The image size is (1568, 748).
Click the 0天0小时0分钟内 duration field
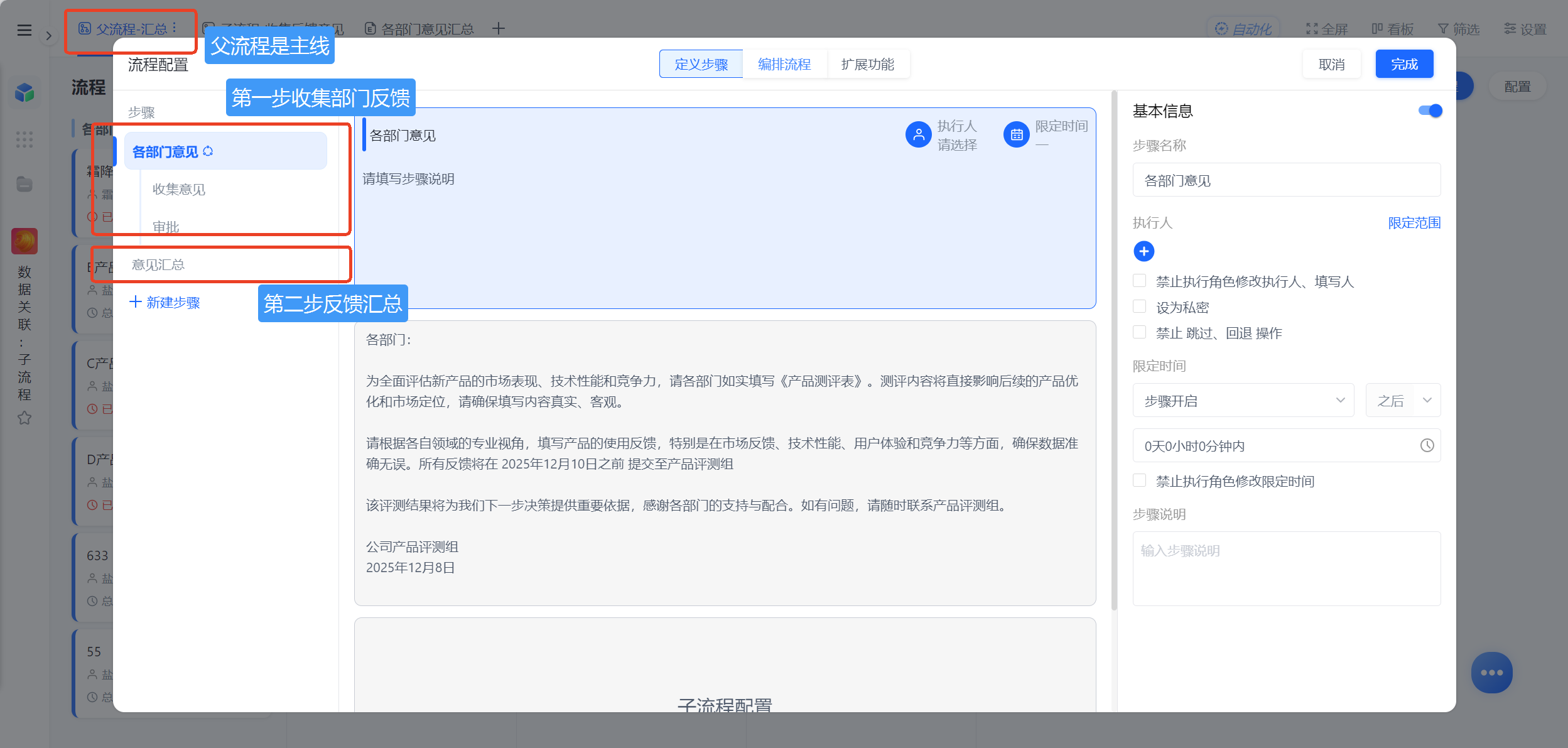pos(1286,445)
